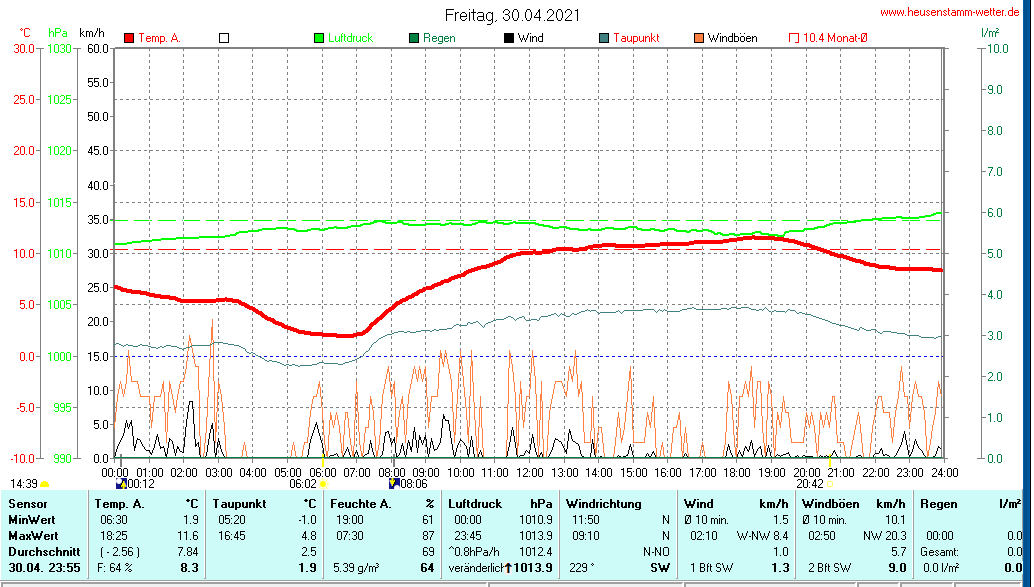This screenshot has width=1034, height=587.
Task: Click the empty white legend box
Action: point(224,38)
